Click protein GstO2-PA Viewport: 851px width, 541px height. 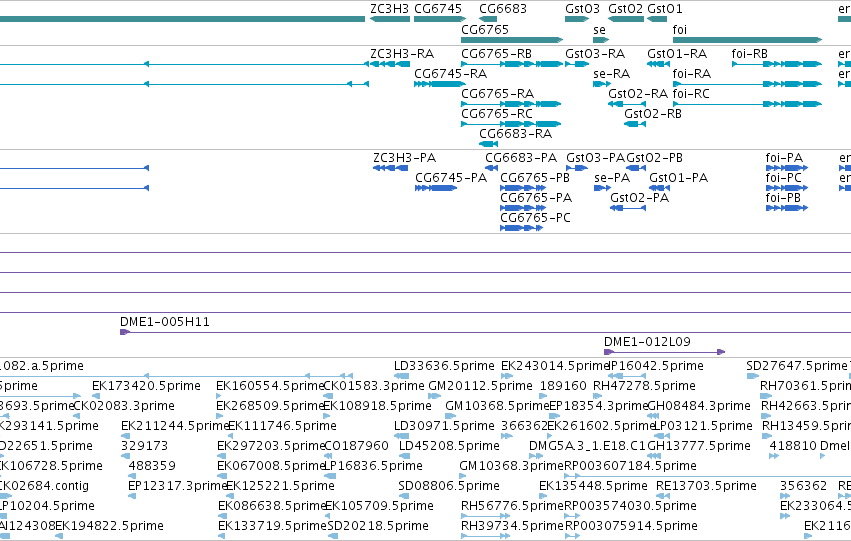(x=628, y=208)
